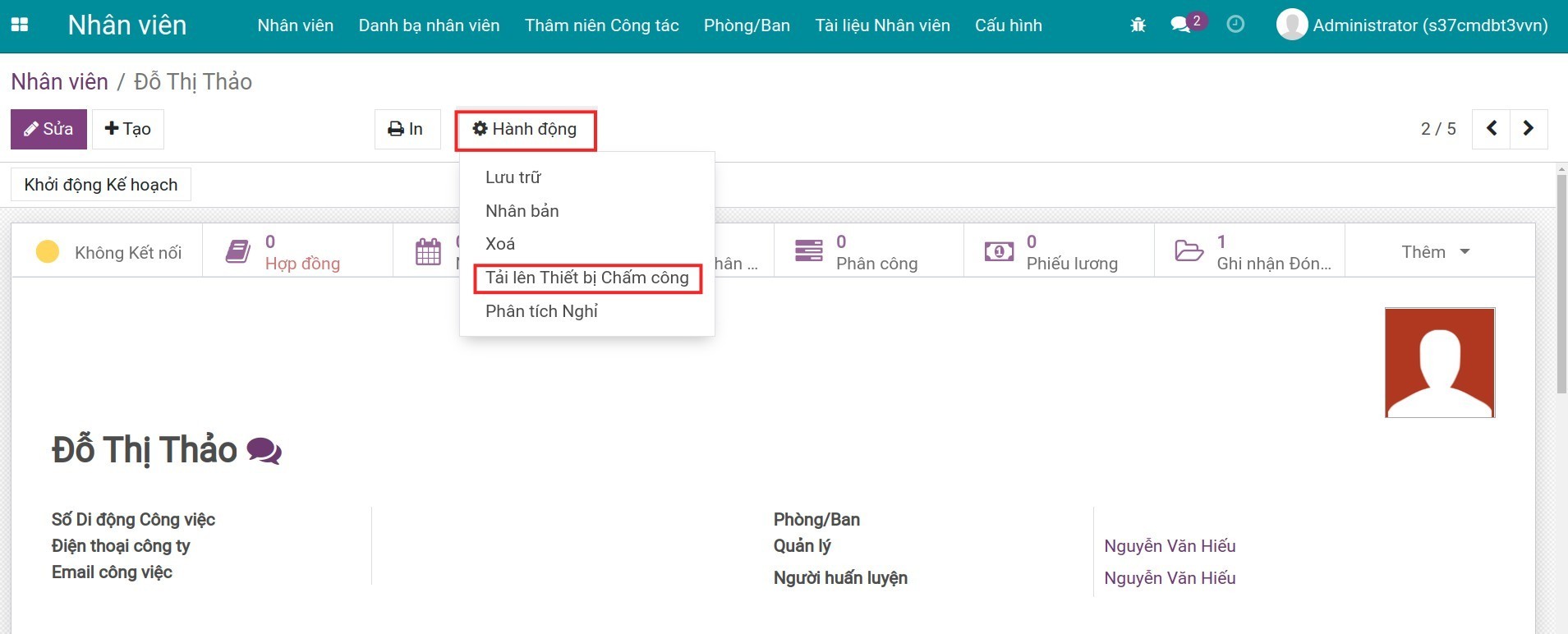The height and width of the screenshot is (634, 1568).
Task: Go to next employee record arrow
Action: (x=1529, y=129)
